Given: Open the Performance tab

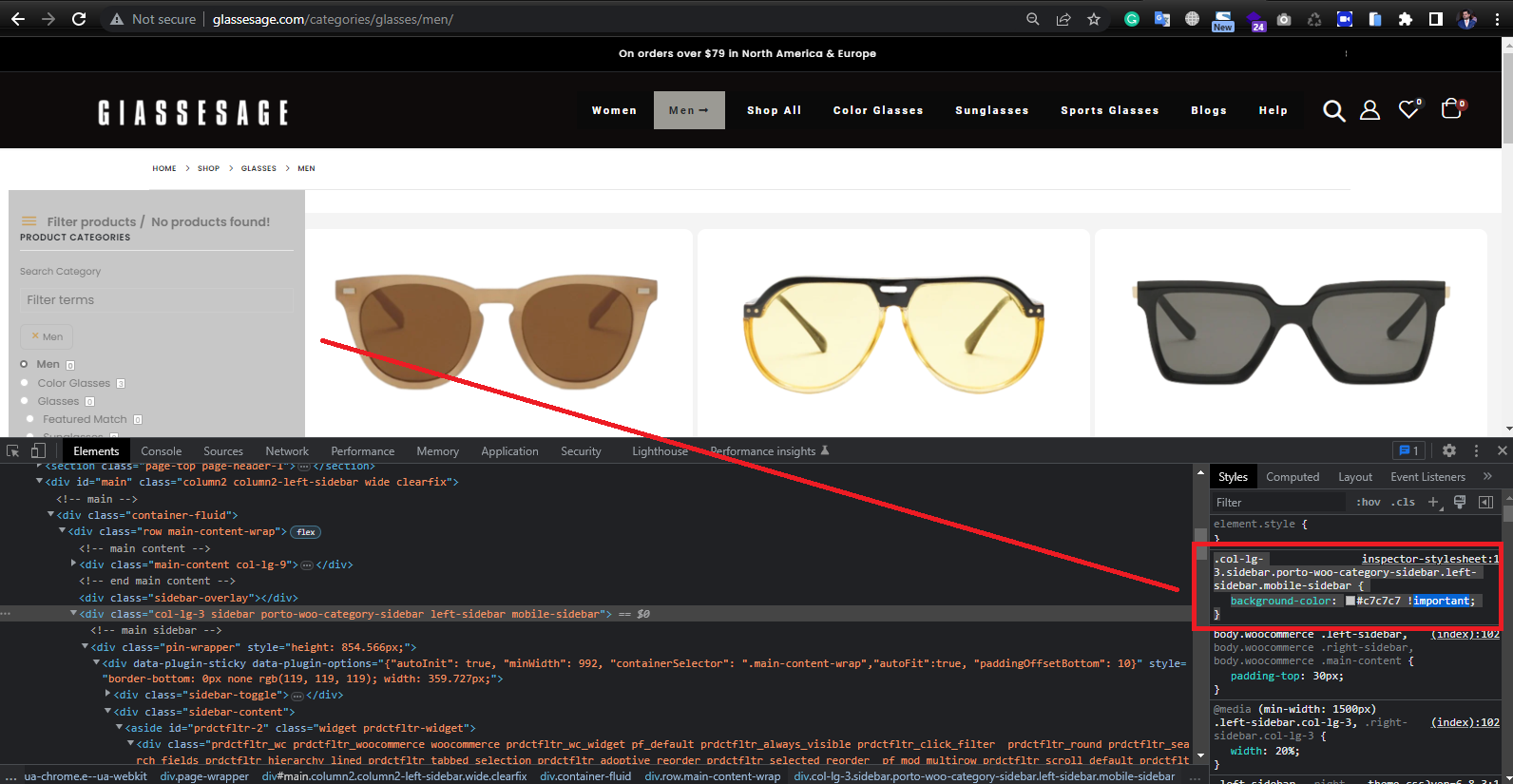Looking at the screenshot, I should click(x=362, y=451).
